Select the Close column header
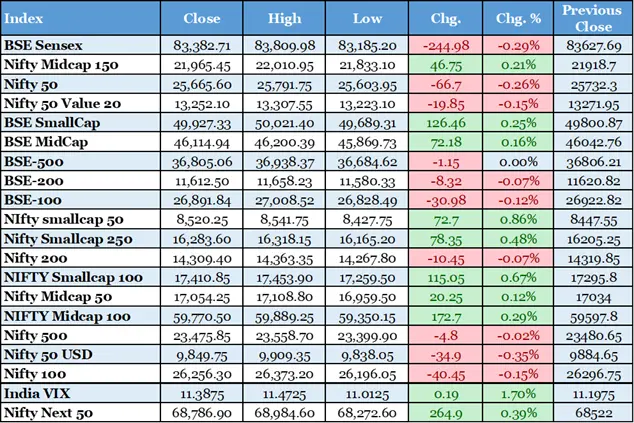 pos(201,18)
